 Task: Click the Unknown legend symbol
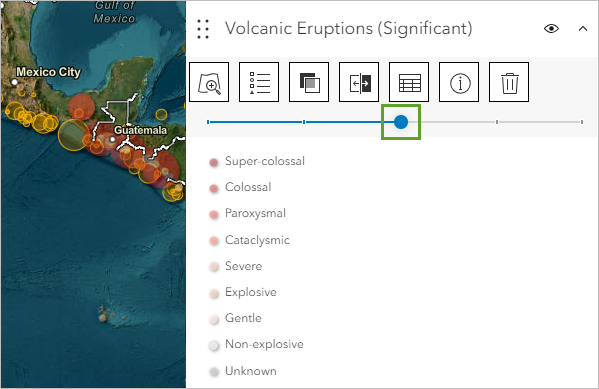coord(214,371)
